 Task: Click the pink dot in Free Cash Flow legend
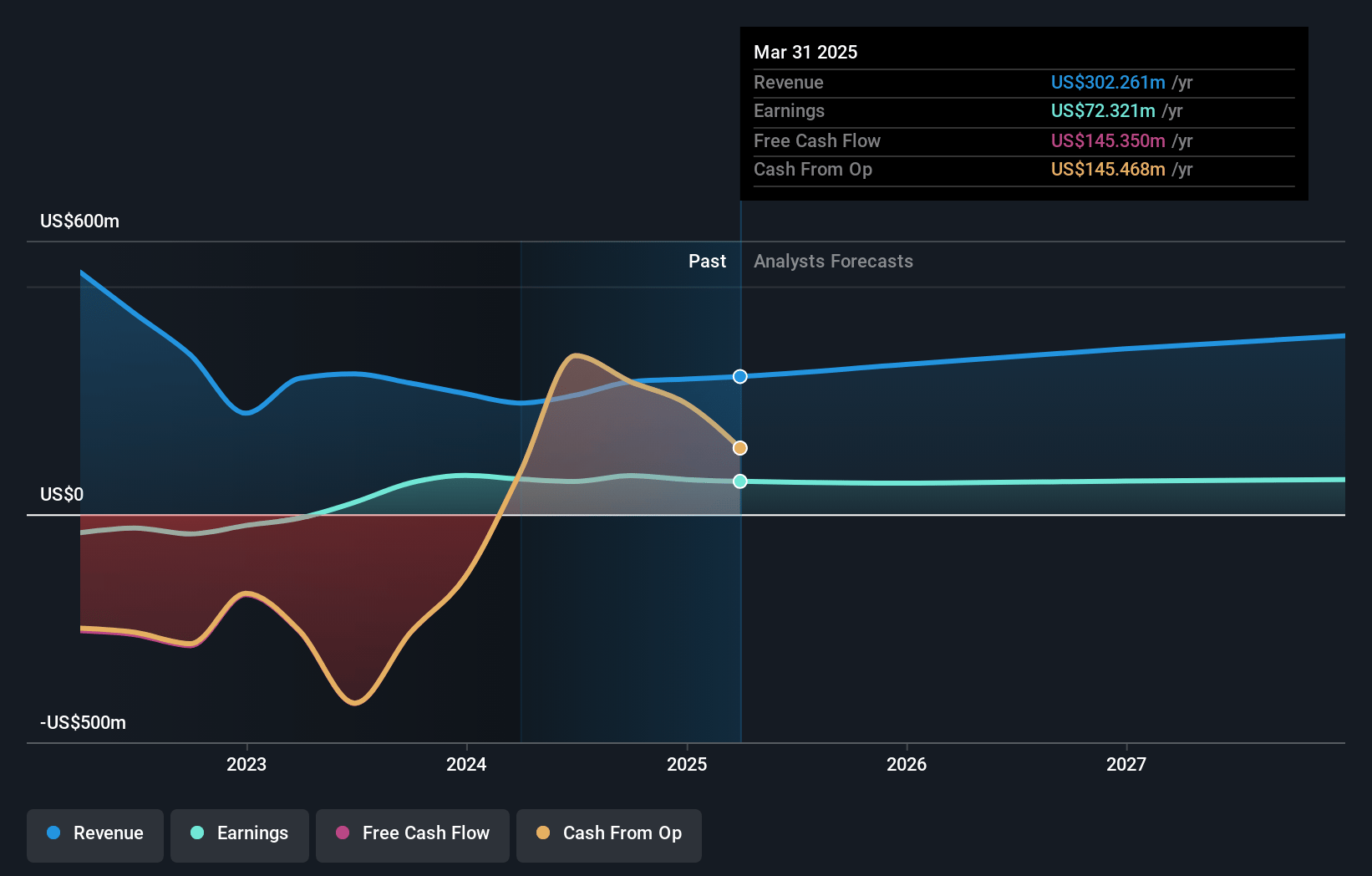(x=343, y=833)
